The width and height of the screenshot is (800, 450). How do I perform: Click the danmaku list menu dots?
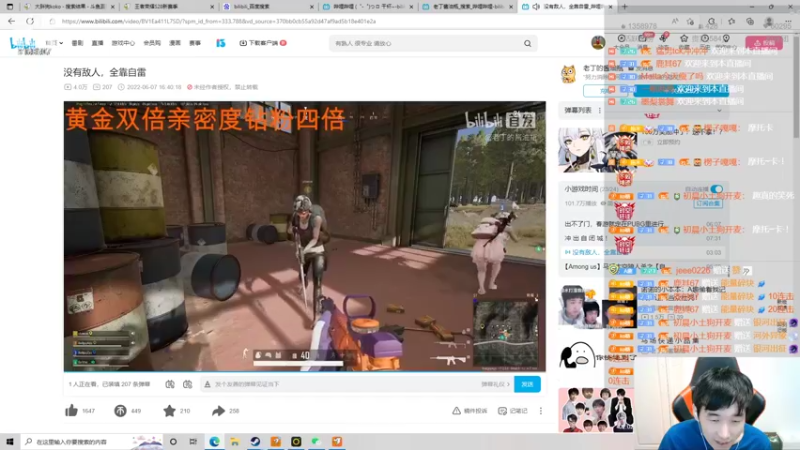599,110
